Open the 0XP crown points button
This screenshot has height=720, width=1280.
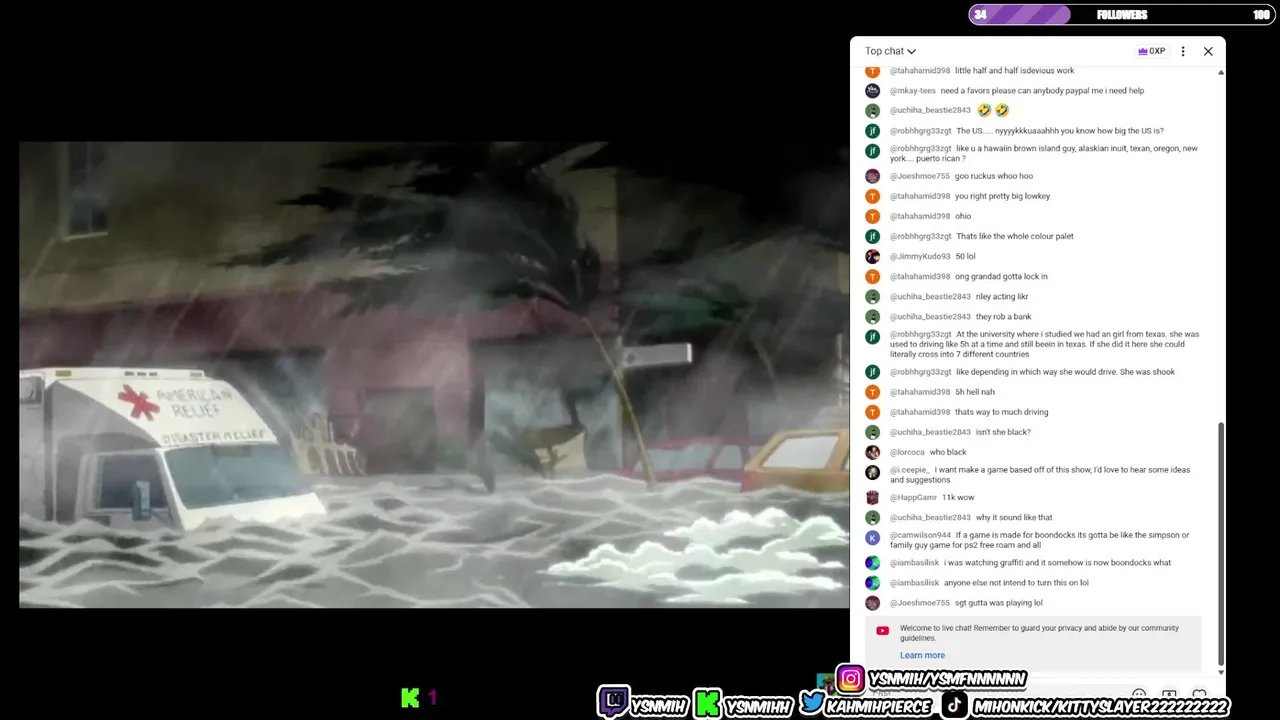1151,51
